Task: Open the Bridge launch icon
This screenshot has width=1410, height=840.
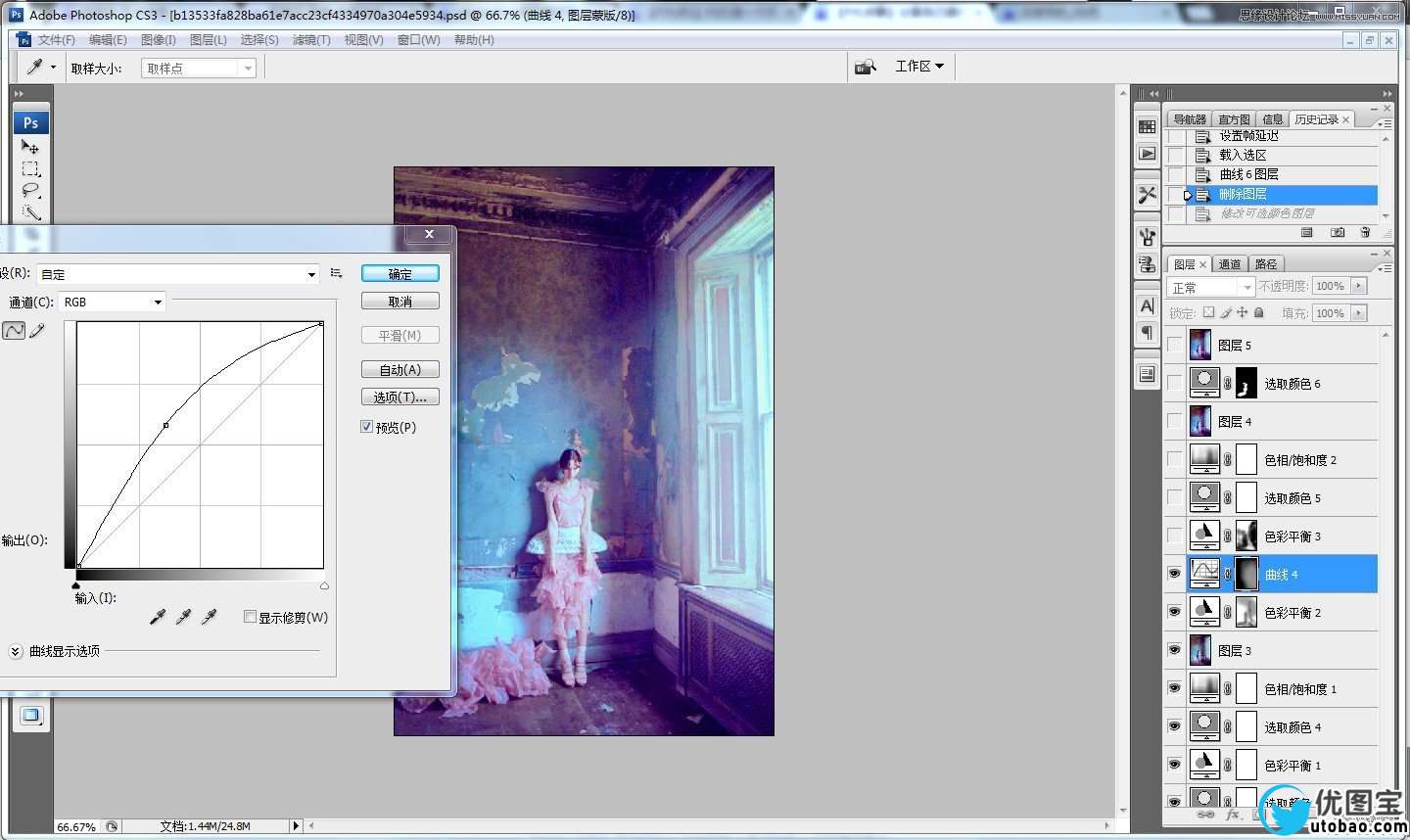Action: (x=865, y=67)
